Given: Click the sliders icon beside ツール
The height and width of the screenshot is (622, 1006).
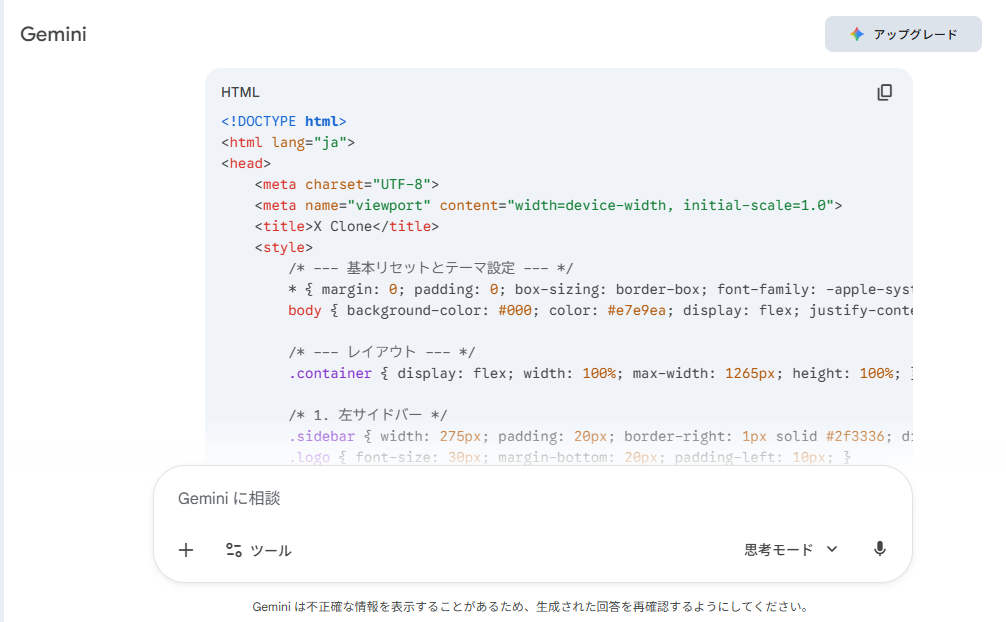Looking at the screenshot, I should coord(234,549).
